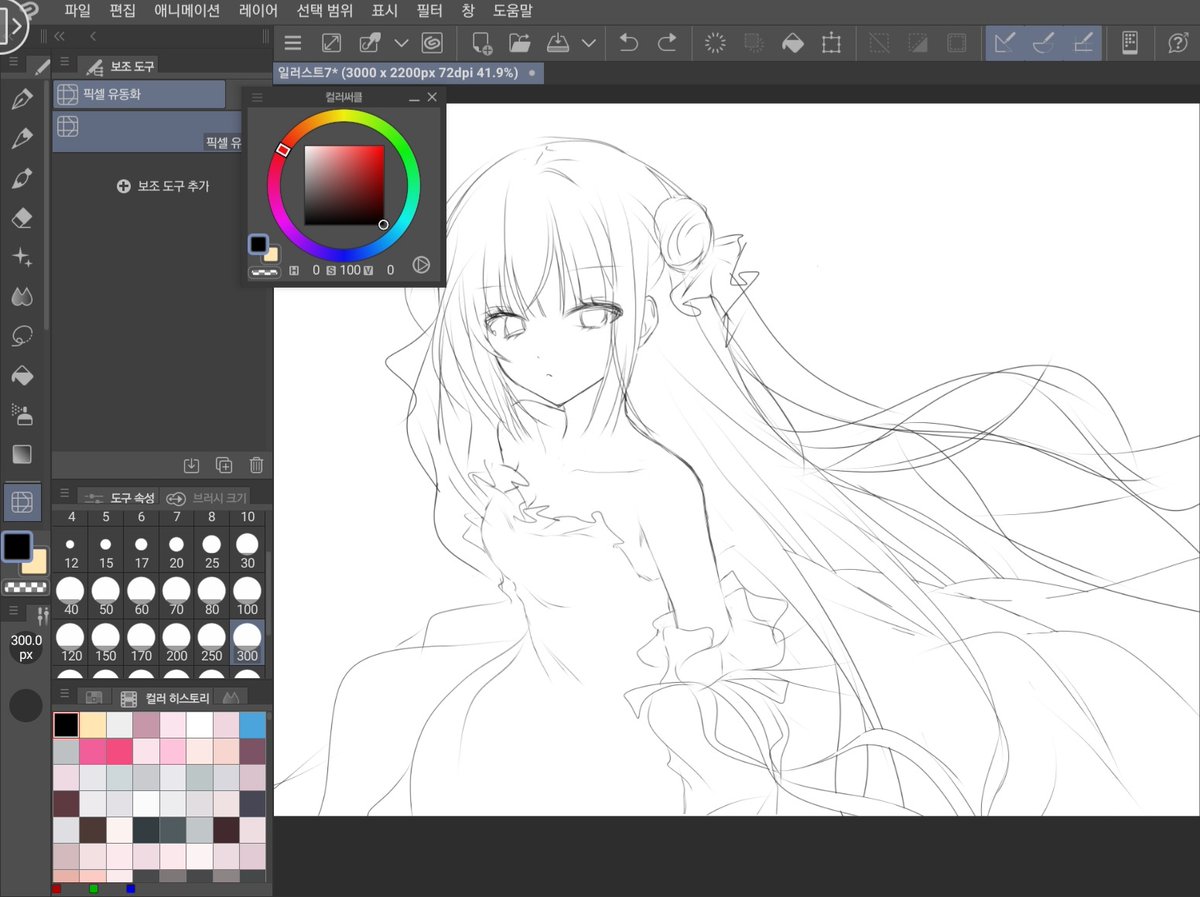Switch to the 브러시 크기 tab
This screenshot has height=897, width=1200.
[x=205, y=498]
